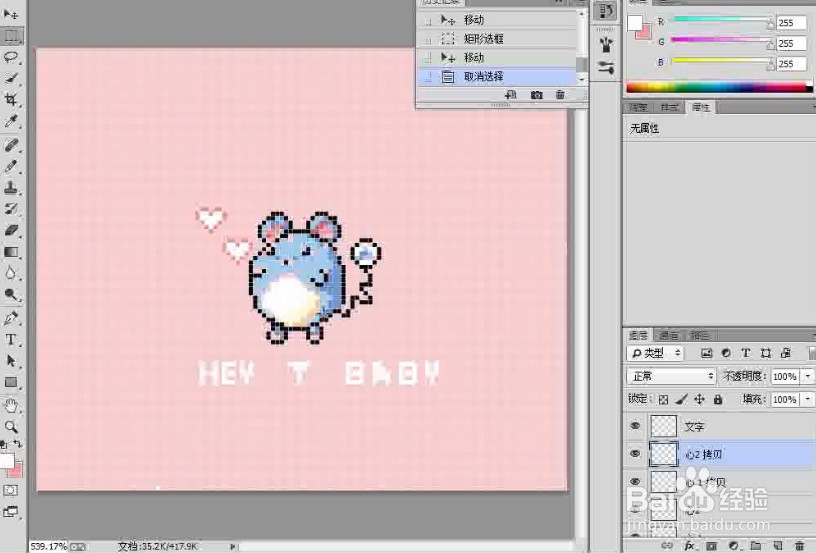Create new document from current history state
Image resolution: width=816 pixels, height=553 pixels.
511,95
